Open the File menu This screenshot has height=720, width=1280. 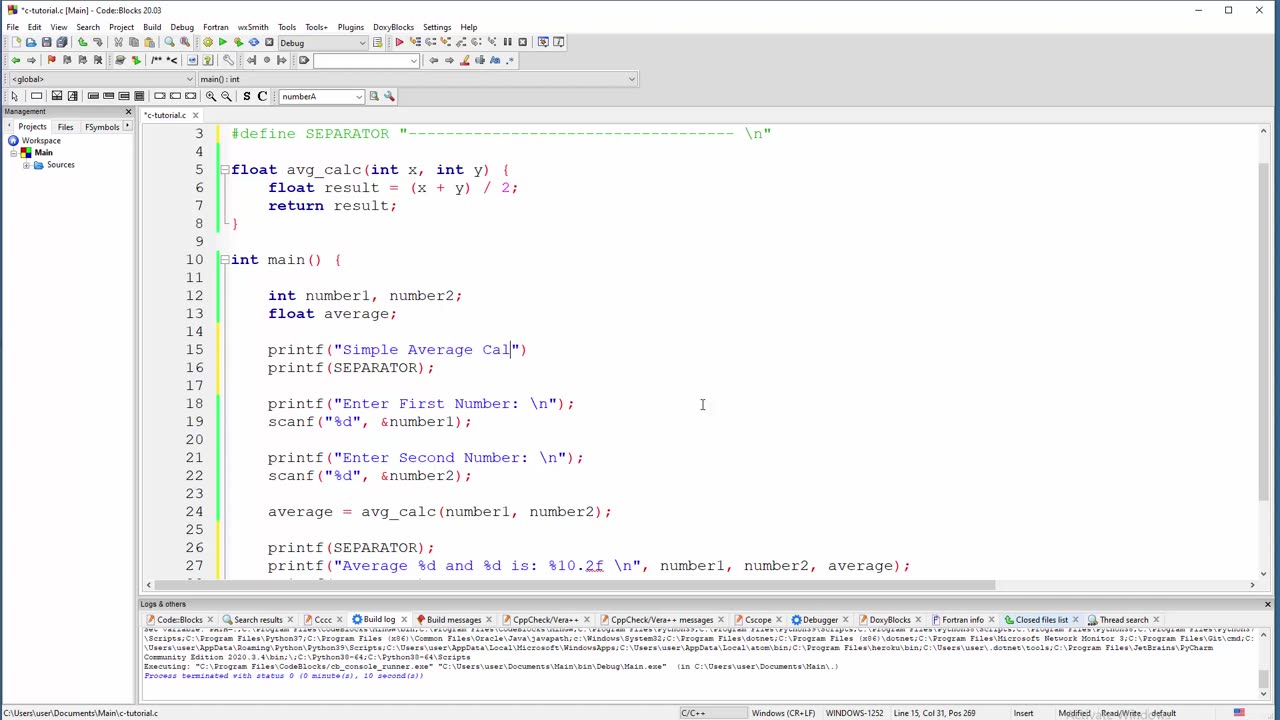12,27
